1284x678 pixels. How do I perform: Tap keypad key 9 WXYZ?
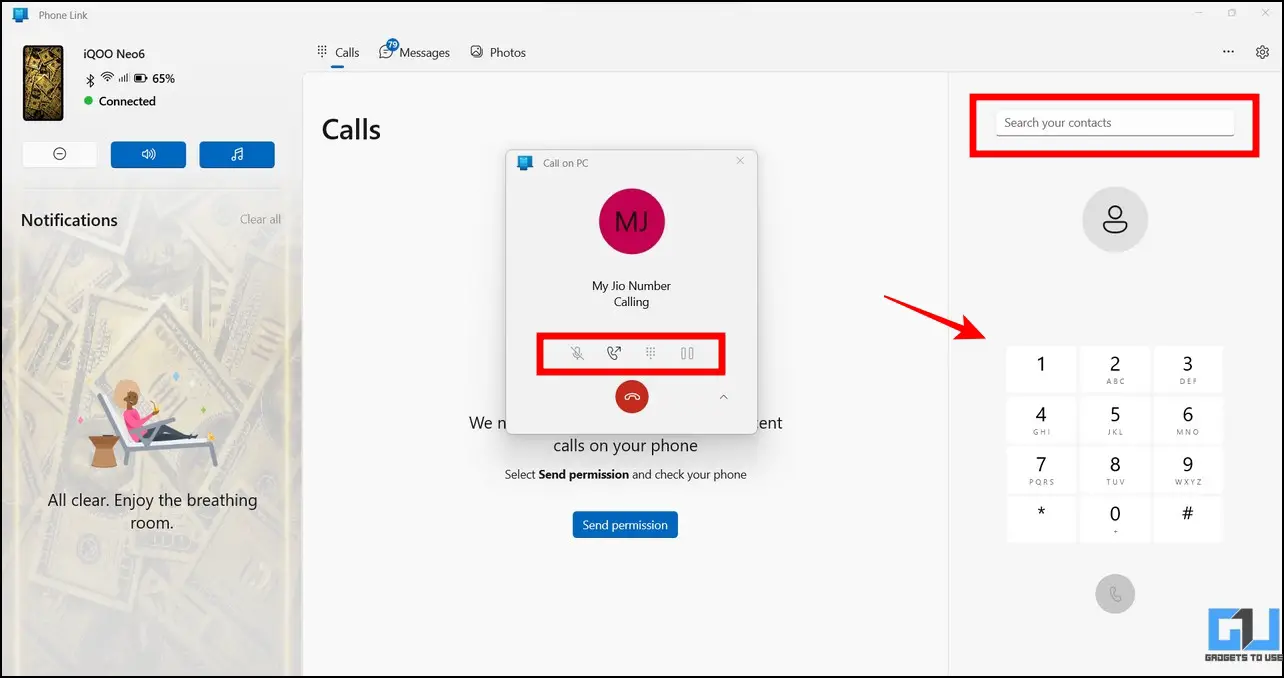(1188, 469)
